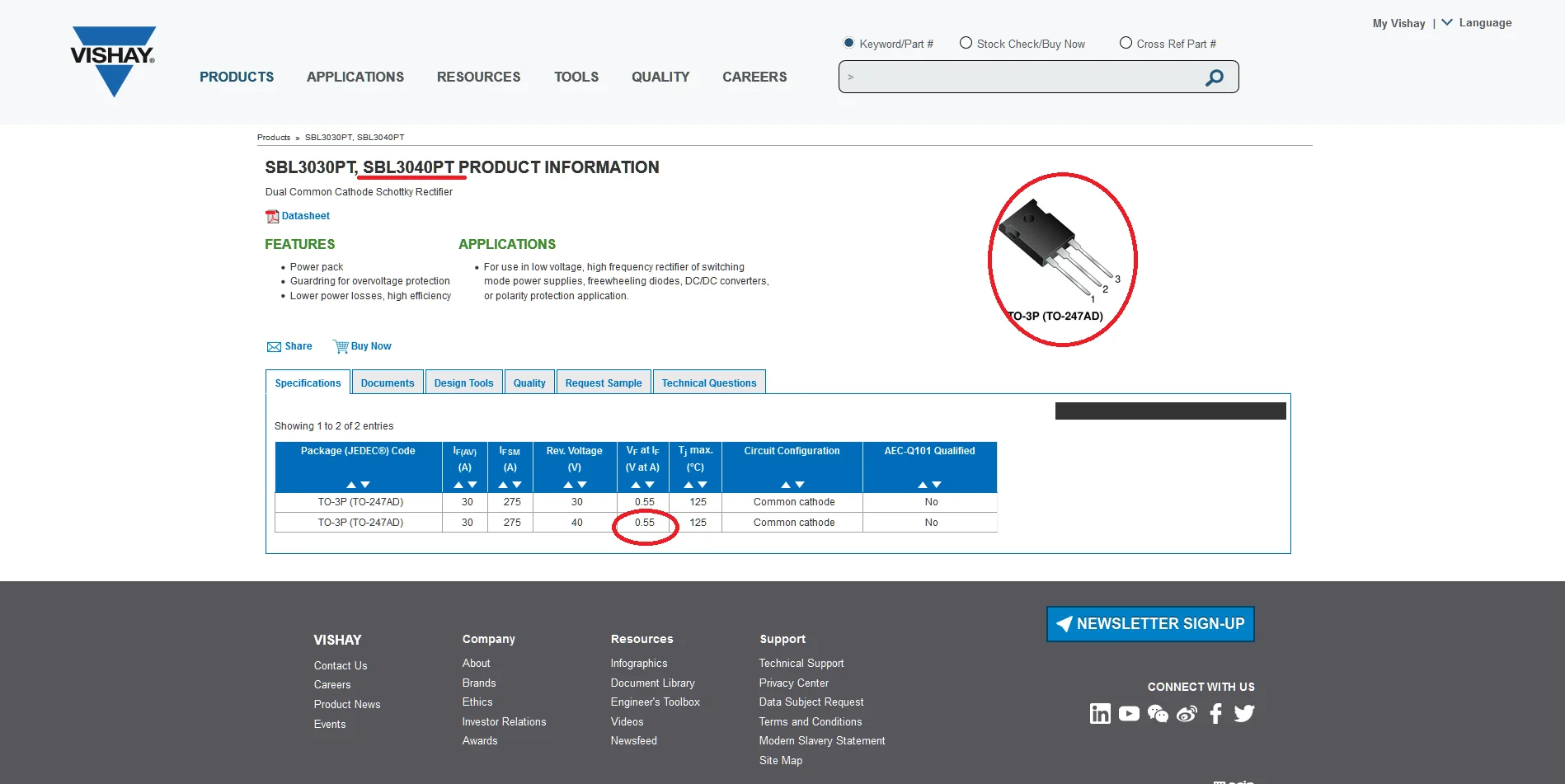Image resolution: width=1565 pixels, height=784 pixels.
Task: Click the NEWSLETTER SIGN-UP button
Action: [1150, 624]
